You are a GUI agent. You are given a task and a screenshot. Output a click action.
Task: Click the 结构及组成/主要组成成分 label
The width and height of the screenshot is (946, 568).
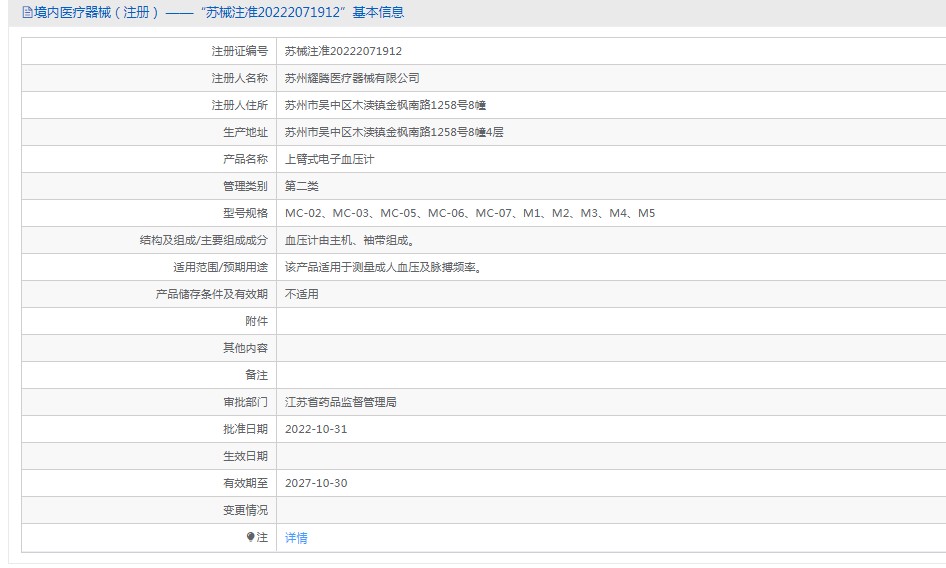[x=204, y=240]
